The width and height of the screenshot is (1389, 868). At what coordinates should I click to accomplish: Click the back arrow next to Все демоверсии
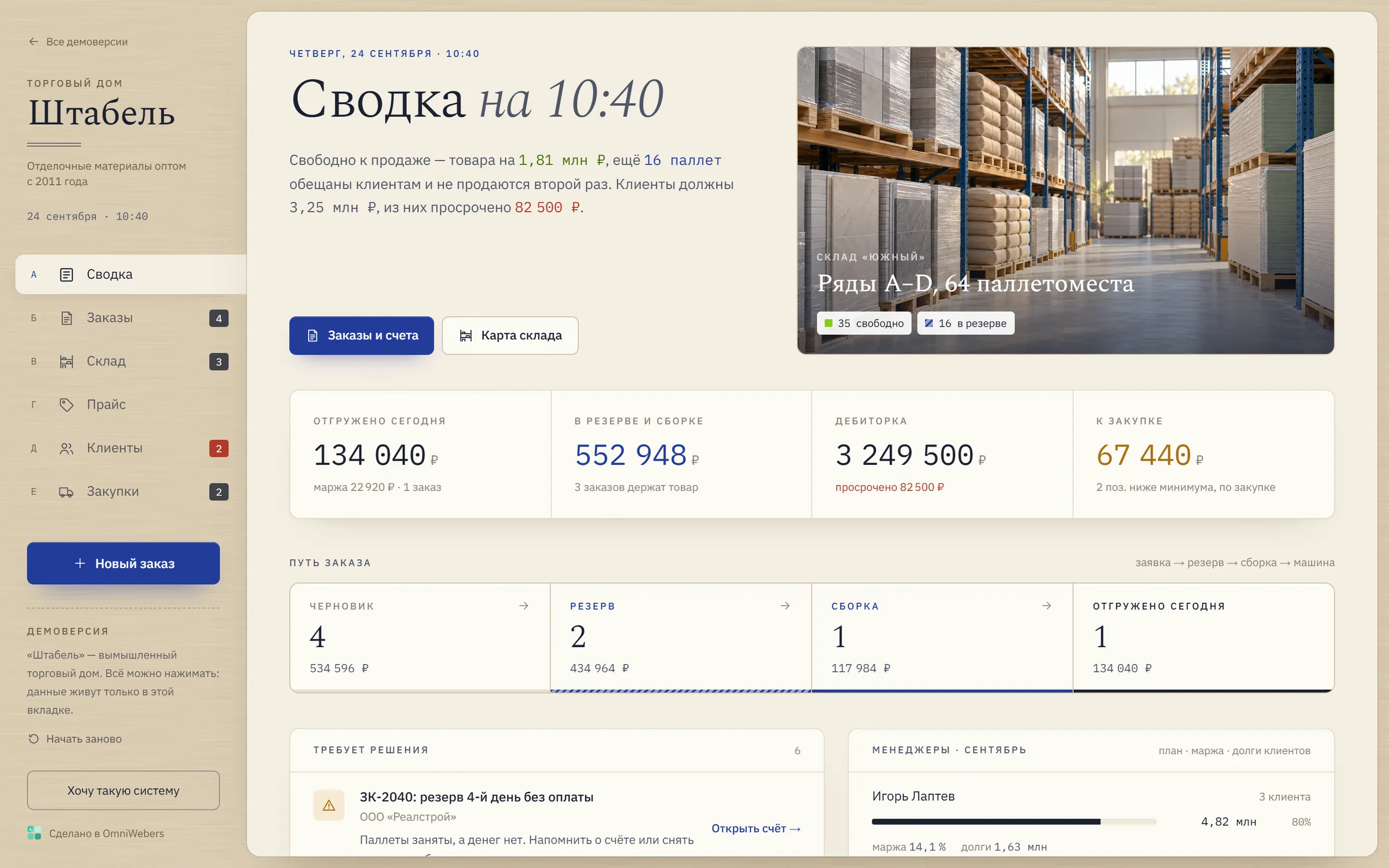(34, 42)
